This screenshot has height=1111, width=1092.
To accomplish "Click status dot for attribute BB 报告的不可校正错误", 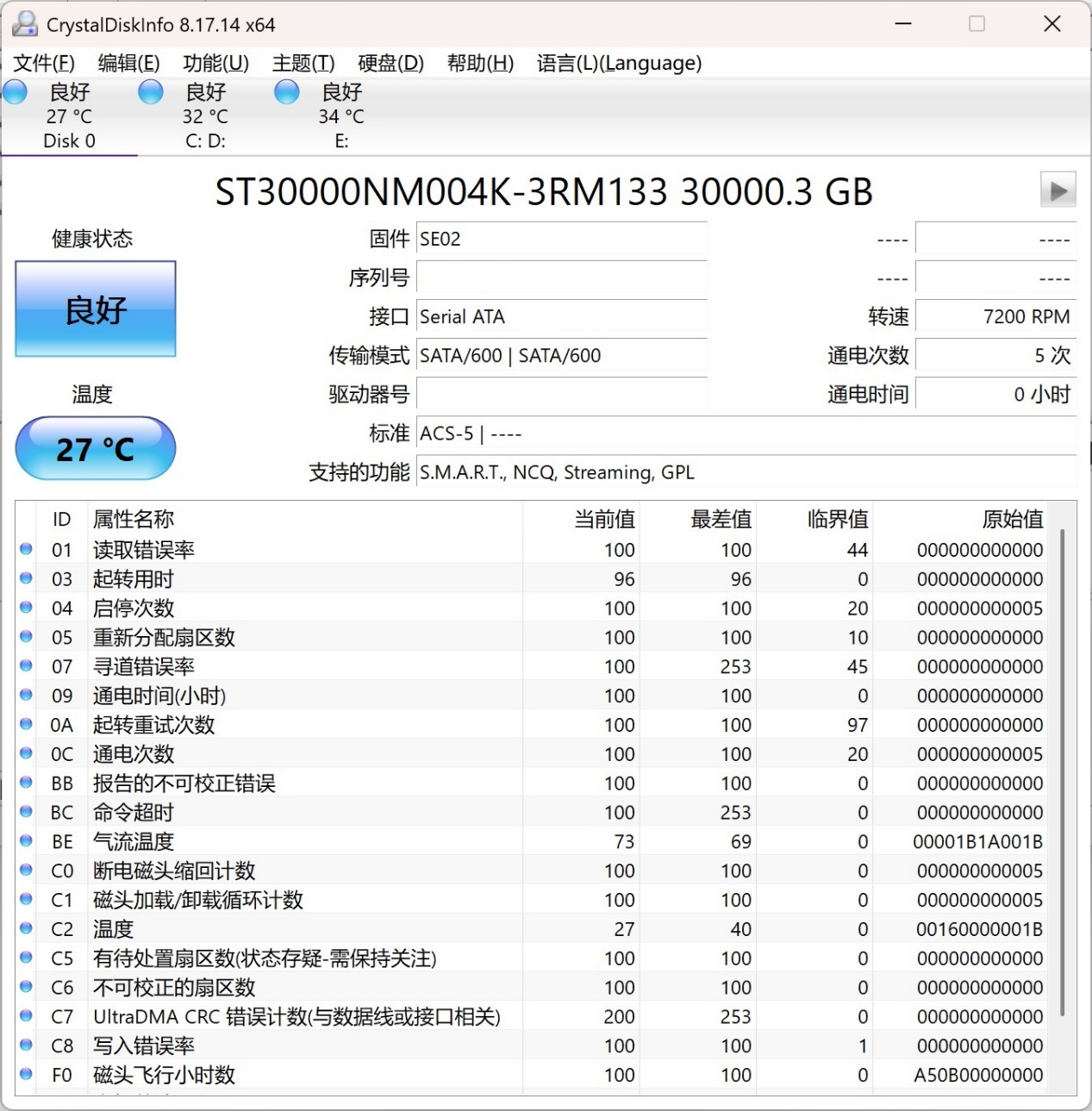I will [x=26, y=783].
